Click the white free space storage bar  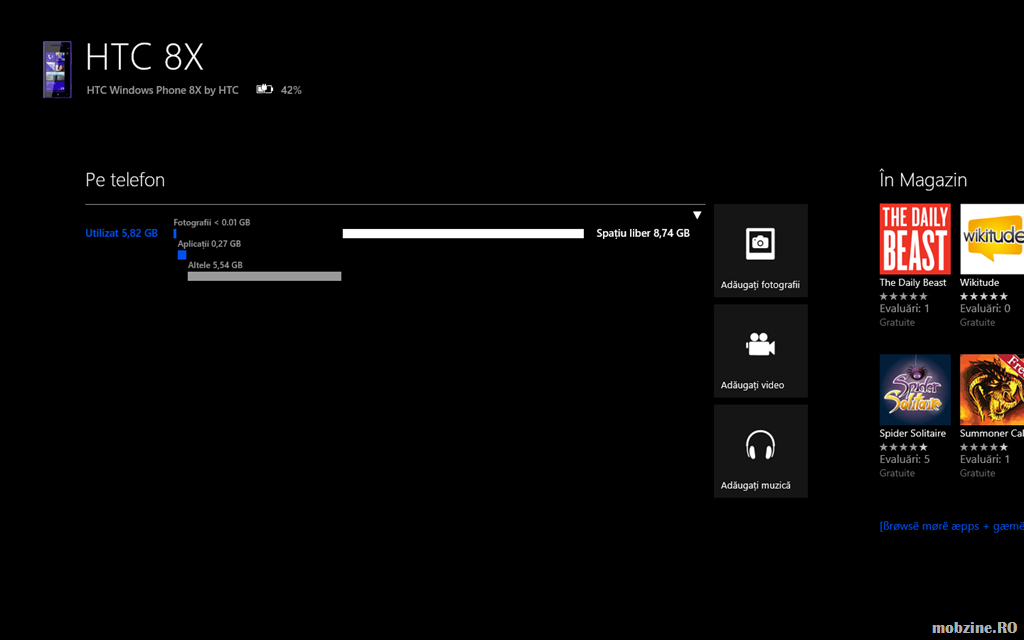tap(463, 234)
